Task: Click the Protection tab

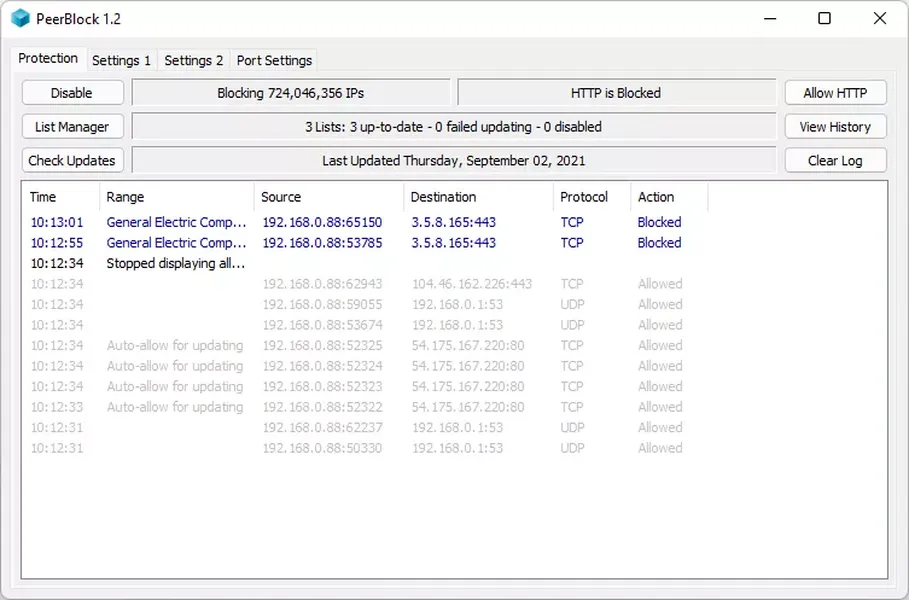Action: [48, 59]
